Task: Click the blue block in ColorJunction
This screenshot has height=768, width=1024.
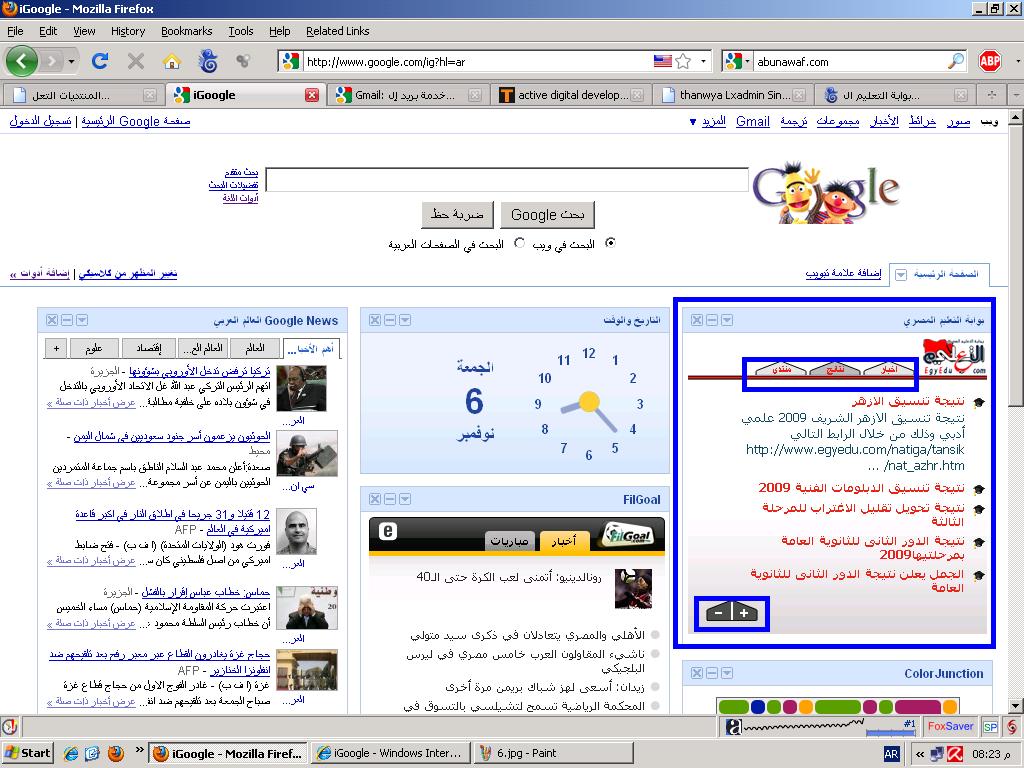Action: click(758, 707)
